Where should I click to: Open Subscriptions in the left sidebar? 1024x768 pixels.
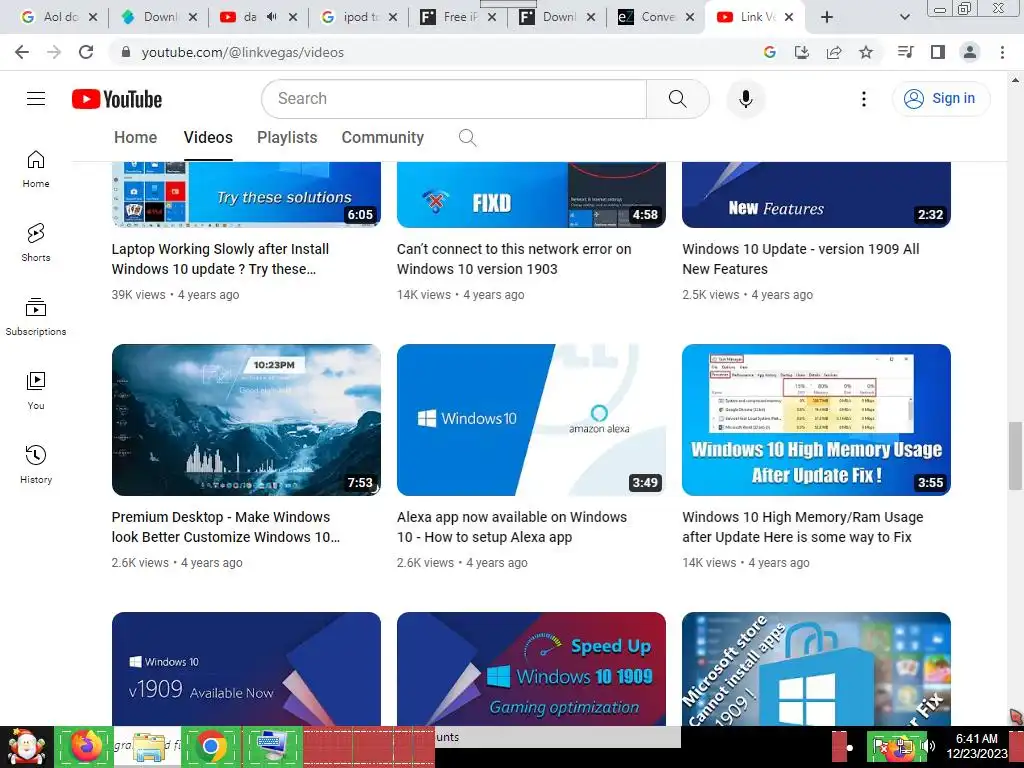36,317
